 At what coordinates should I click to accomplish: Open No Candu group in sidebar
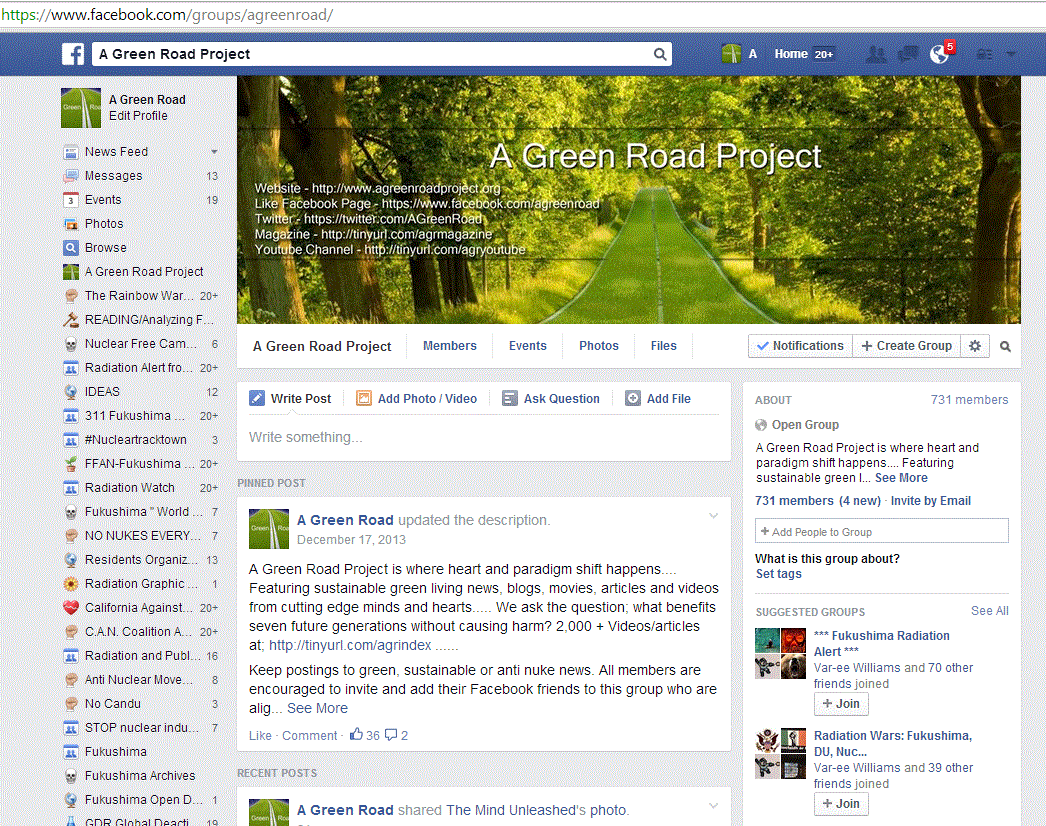click(x=113, y=704)
